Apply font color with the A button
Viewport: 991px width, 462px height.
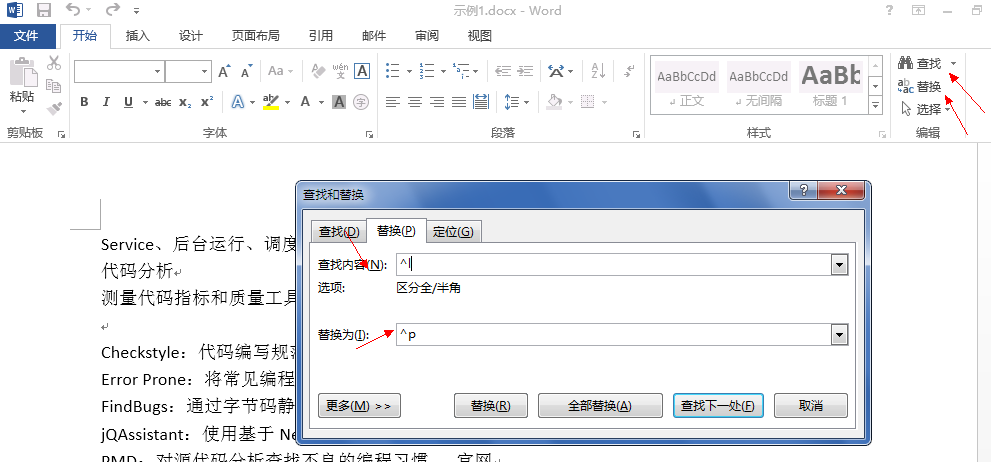tap(305, 102)
